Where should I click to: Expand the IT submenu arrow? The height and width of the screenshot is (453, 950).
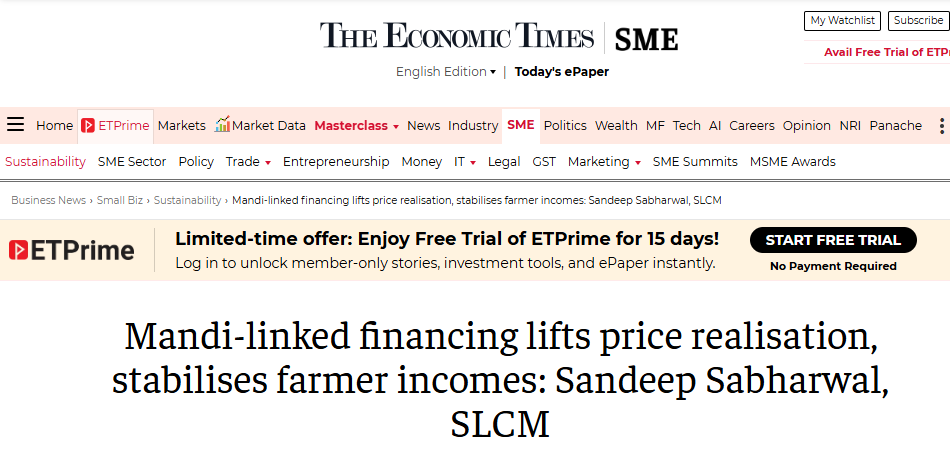click(x=474, y=162)
